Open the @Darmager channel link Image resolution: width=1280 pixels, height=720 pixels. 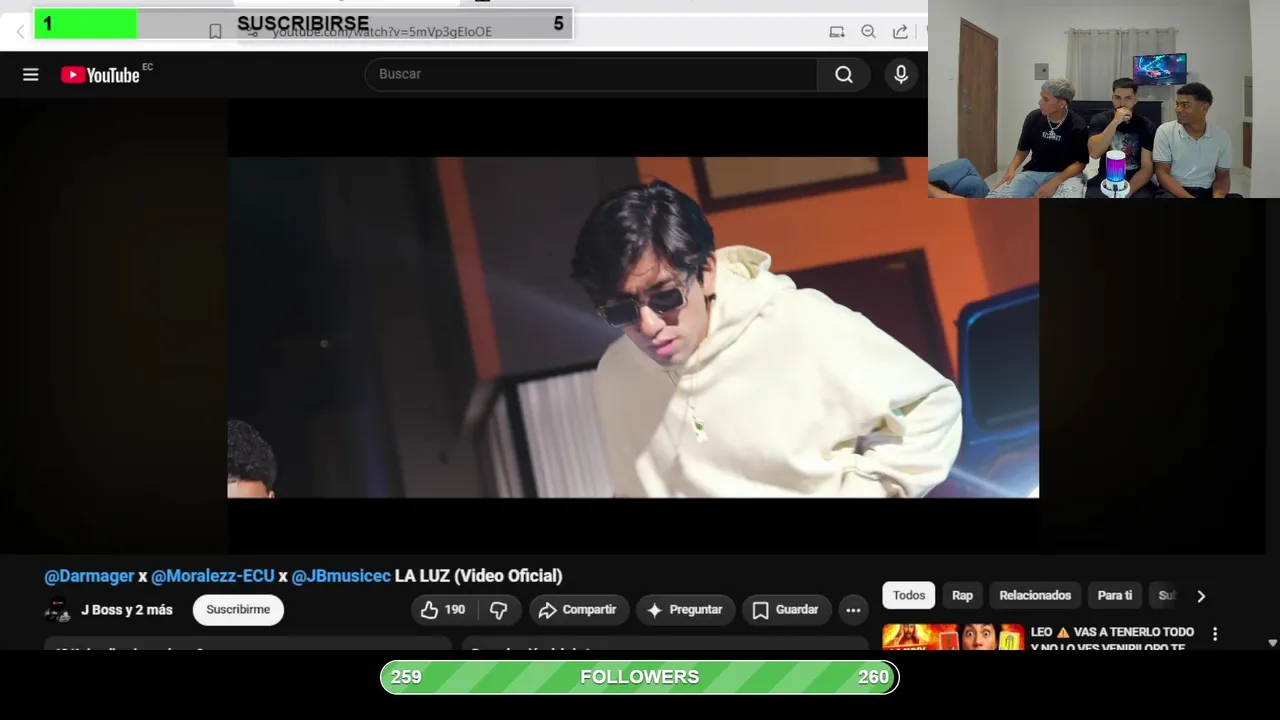[89, 576]
